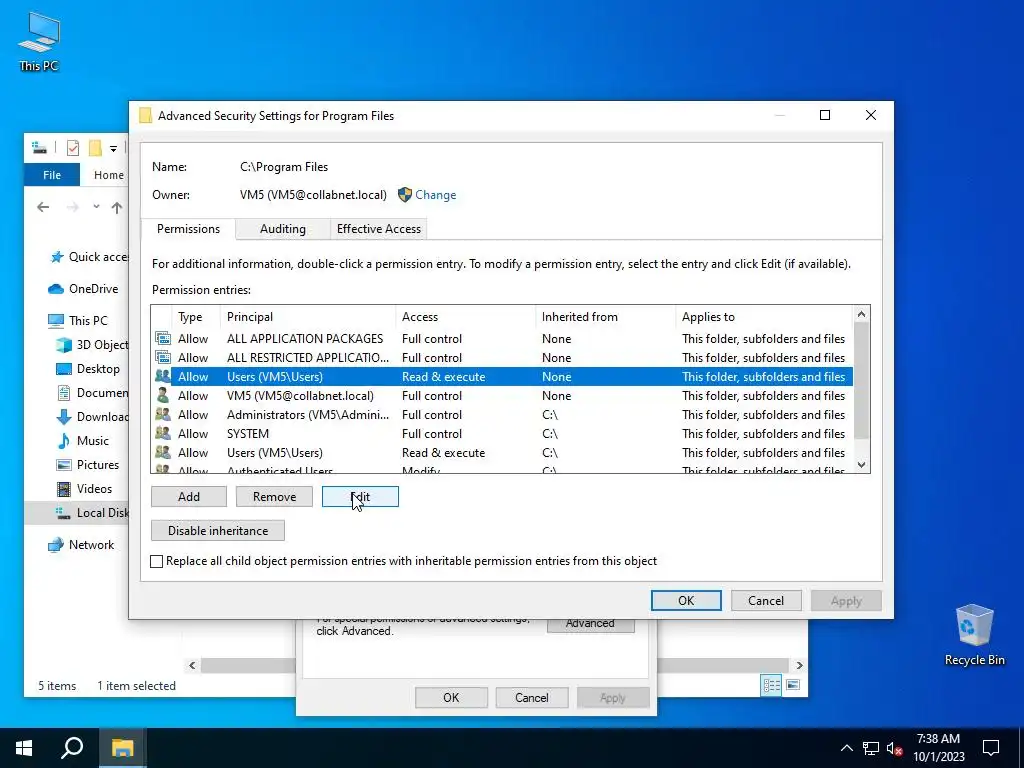Switch Explorer to details view
The height and width of the screenshot is (768, 1024).
(x=771, y=685)
